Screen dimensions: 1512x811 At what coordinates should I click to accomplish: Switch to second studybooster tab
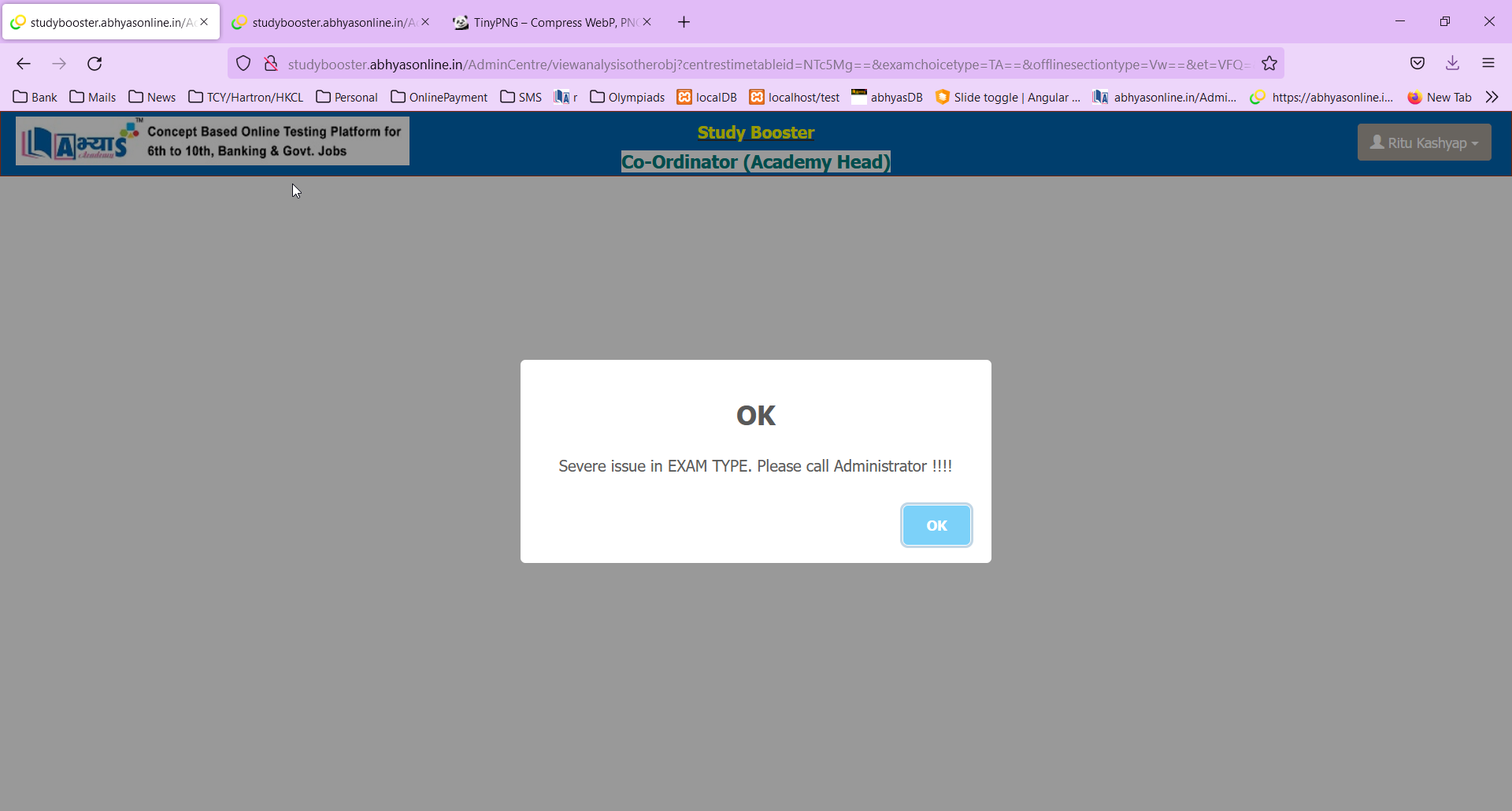coord(327,22)
